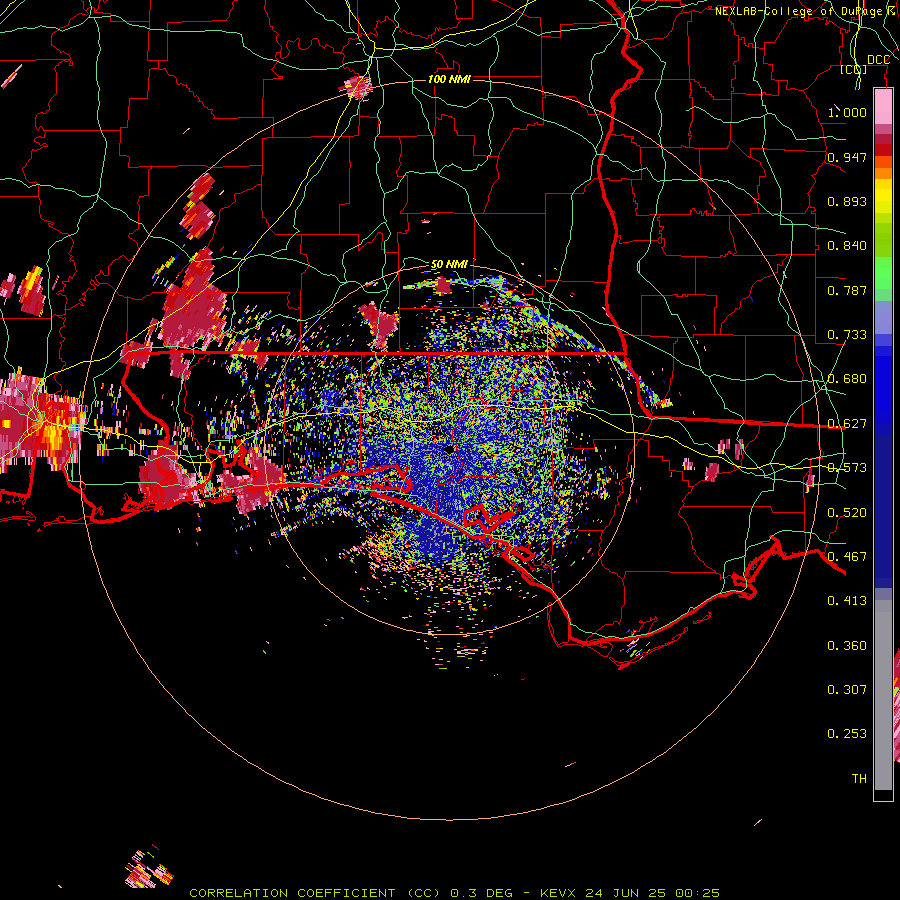Viewport: 900px width, 900px height.
Task: Click the 0.467 scale value
Action: coord(847,557)
